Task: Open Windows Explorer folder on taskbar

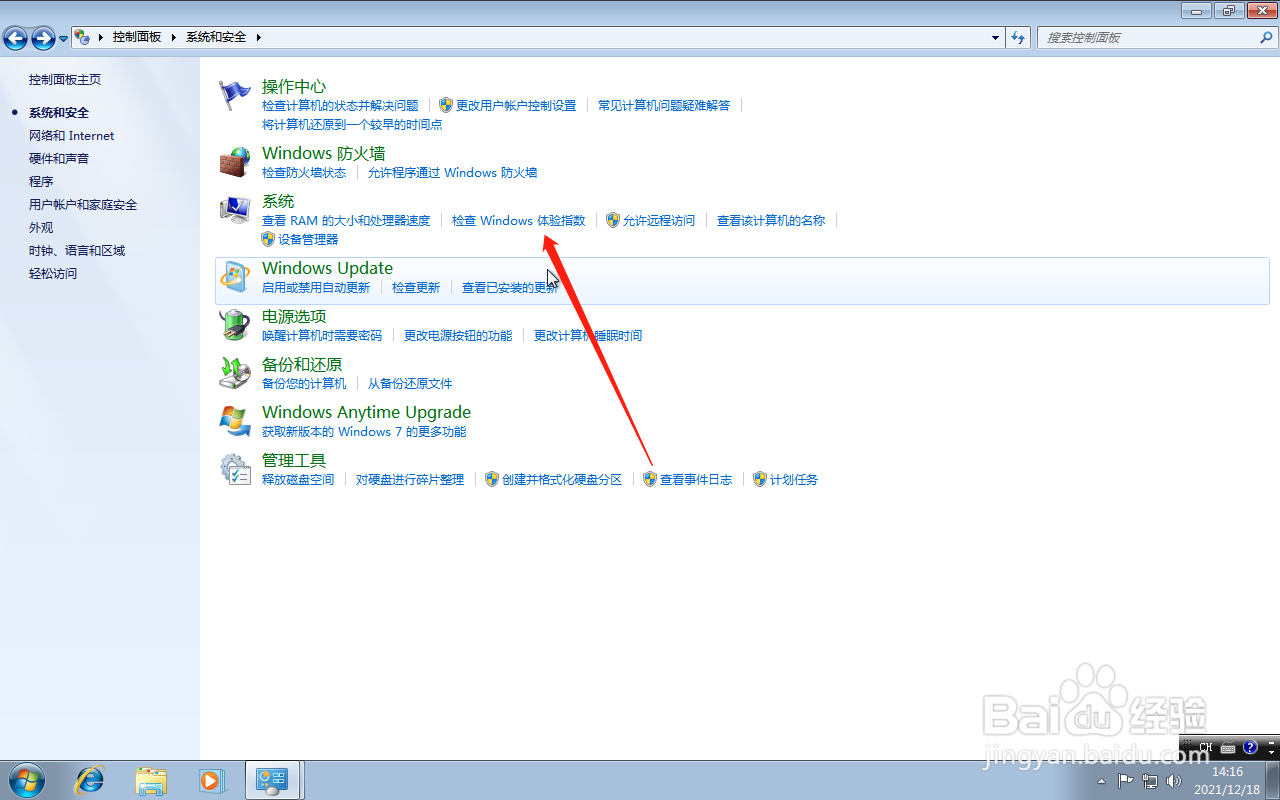Action: coord(151,780)
